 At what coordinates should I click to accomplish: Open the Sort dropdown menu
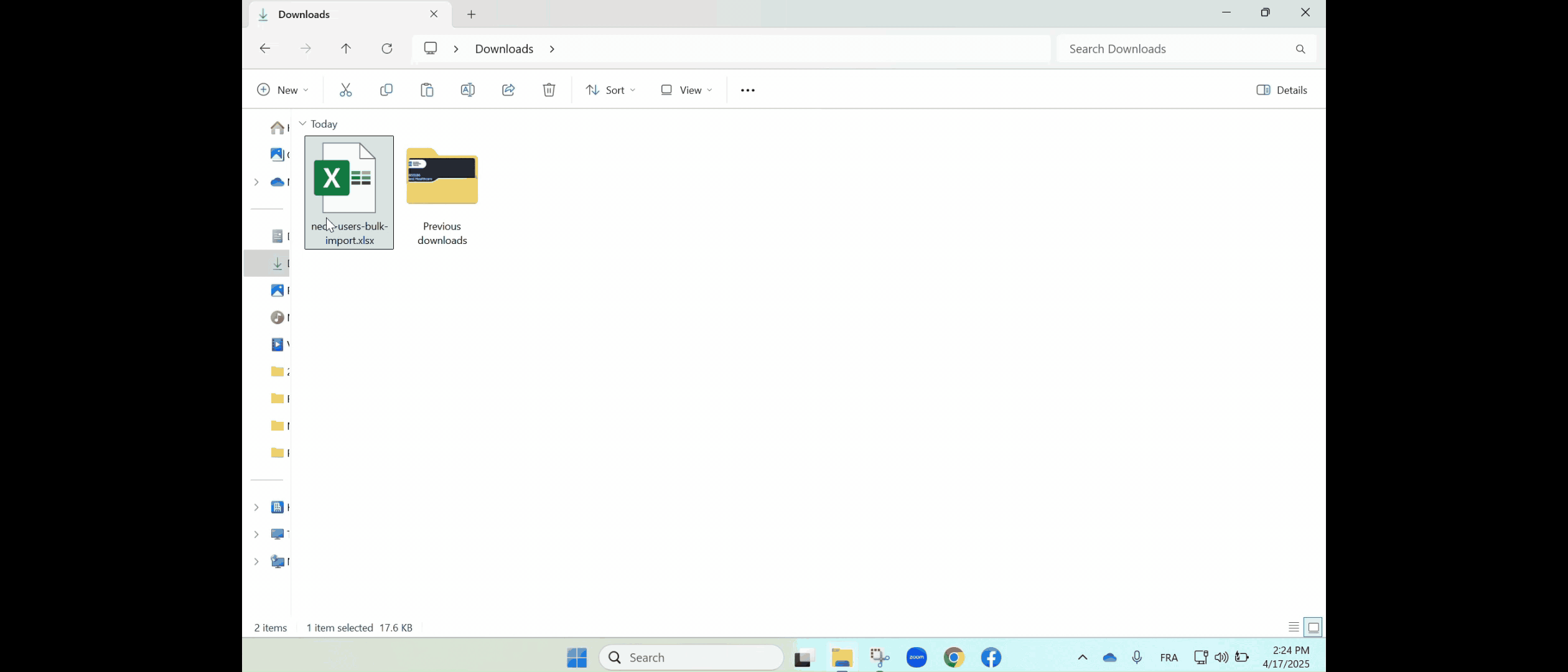point(610,90)
